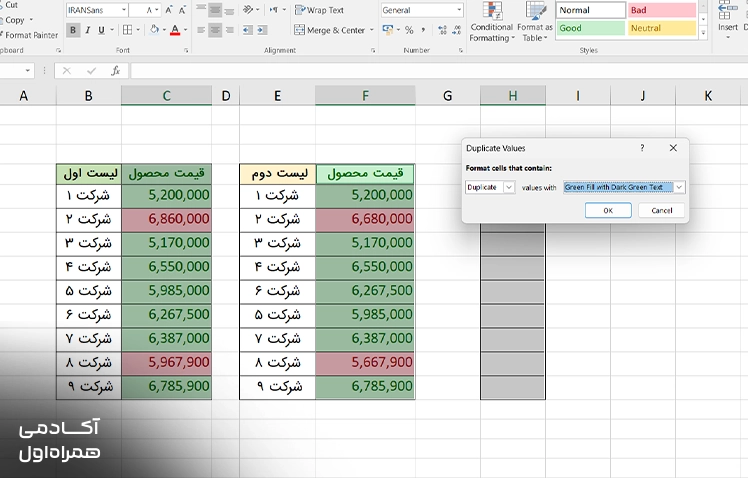Select column C header
Viewport: 748px width, 478px height.
(x=166, y=95)
